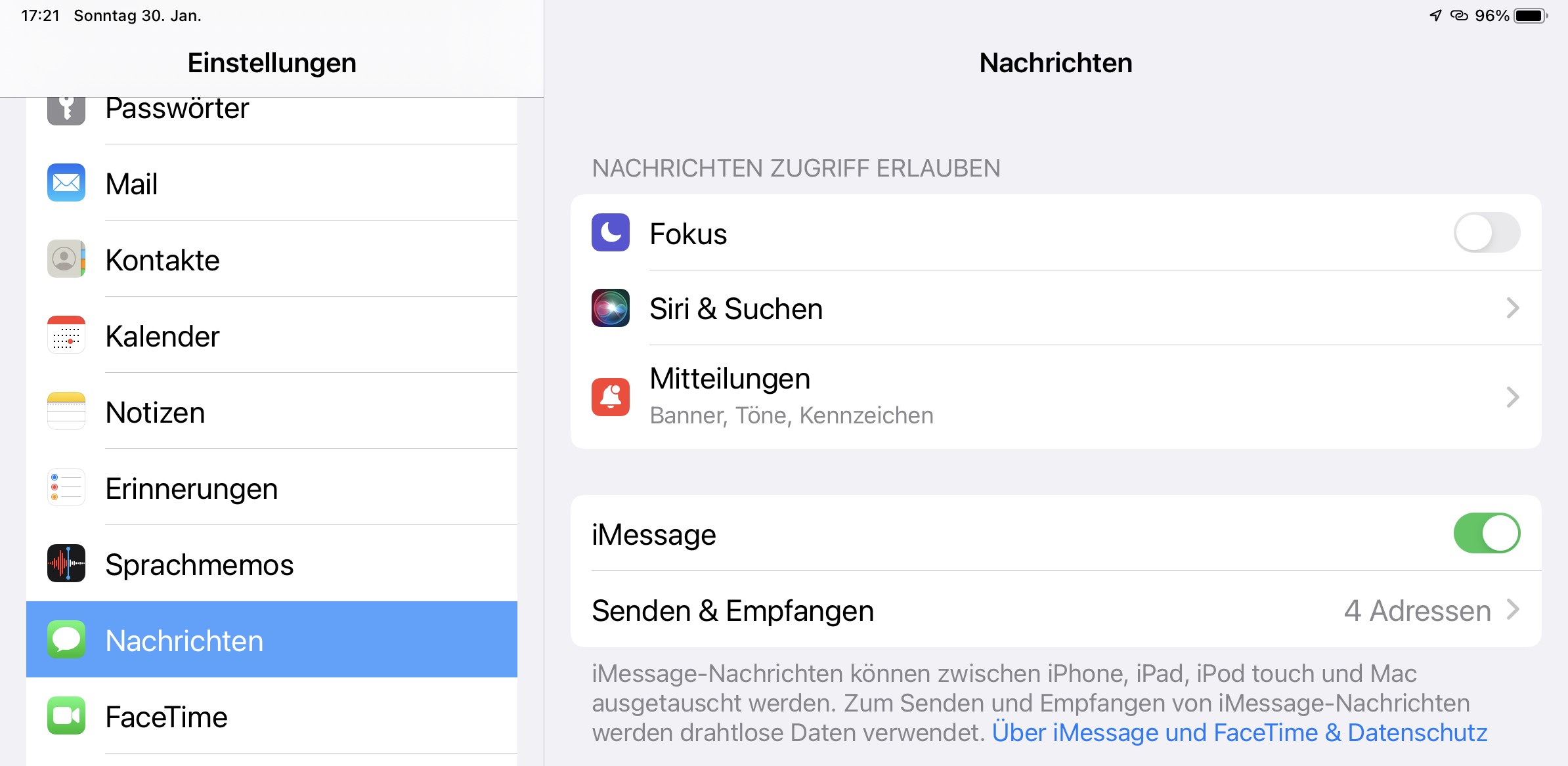Tap the Siri orb icon
The image size is (1568, 766).
coord(611,308)
